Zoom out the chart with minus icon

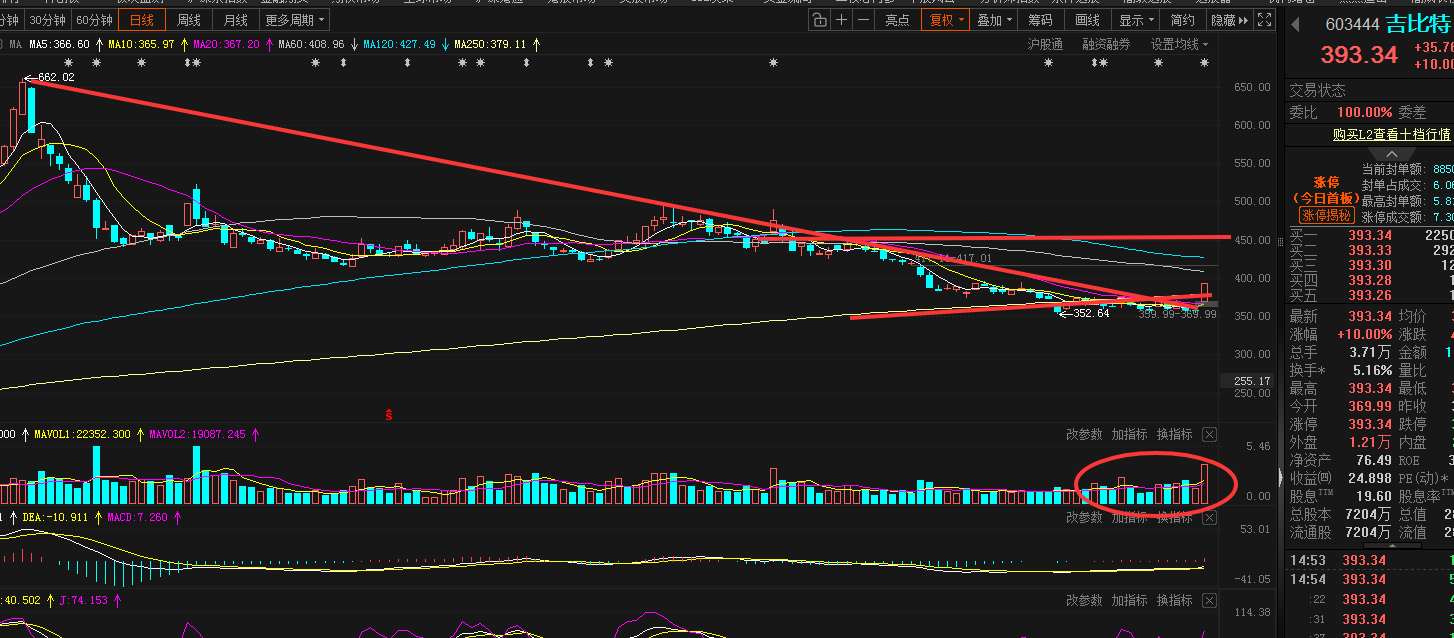864,20
